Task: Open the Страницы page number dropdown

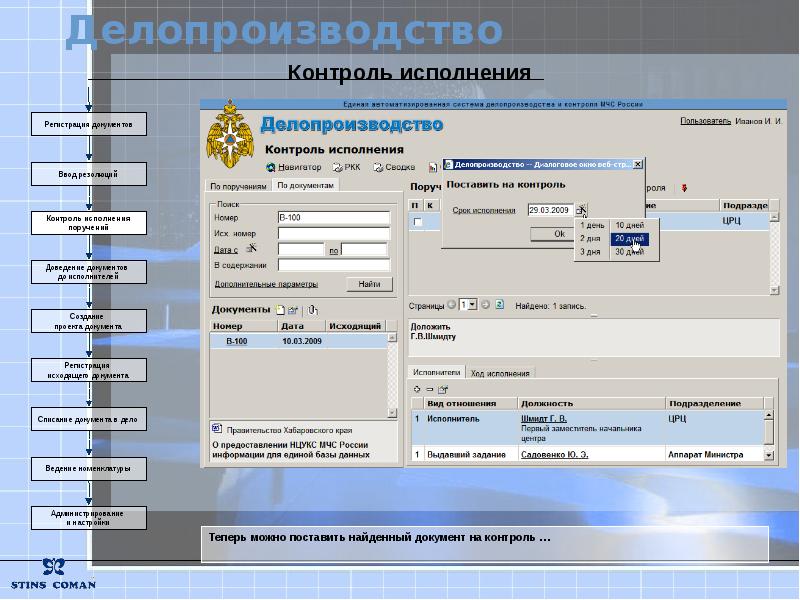Action: 468,305
